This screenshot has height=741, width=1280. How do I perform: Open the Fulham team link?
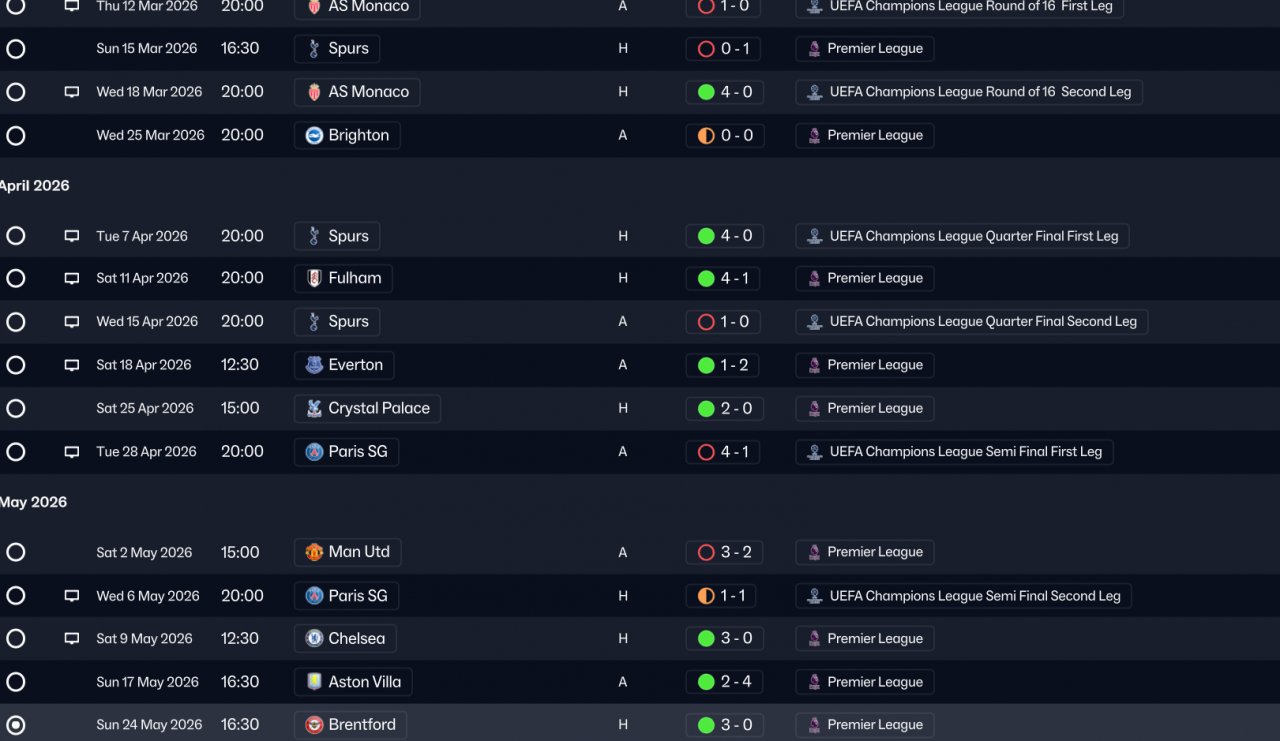tap(354, 279)
